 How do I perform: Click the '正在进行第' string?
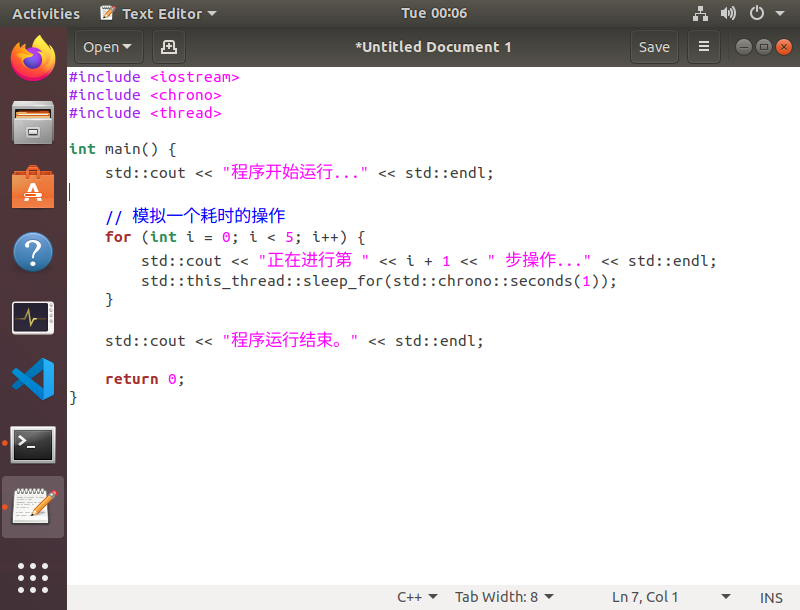(314, 261)
